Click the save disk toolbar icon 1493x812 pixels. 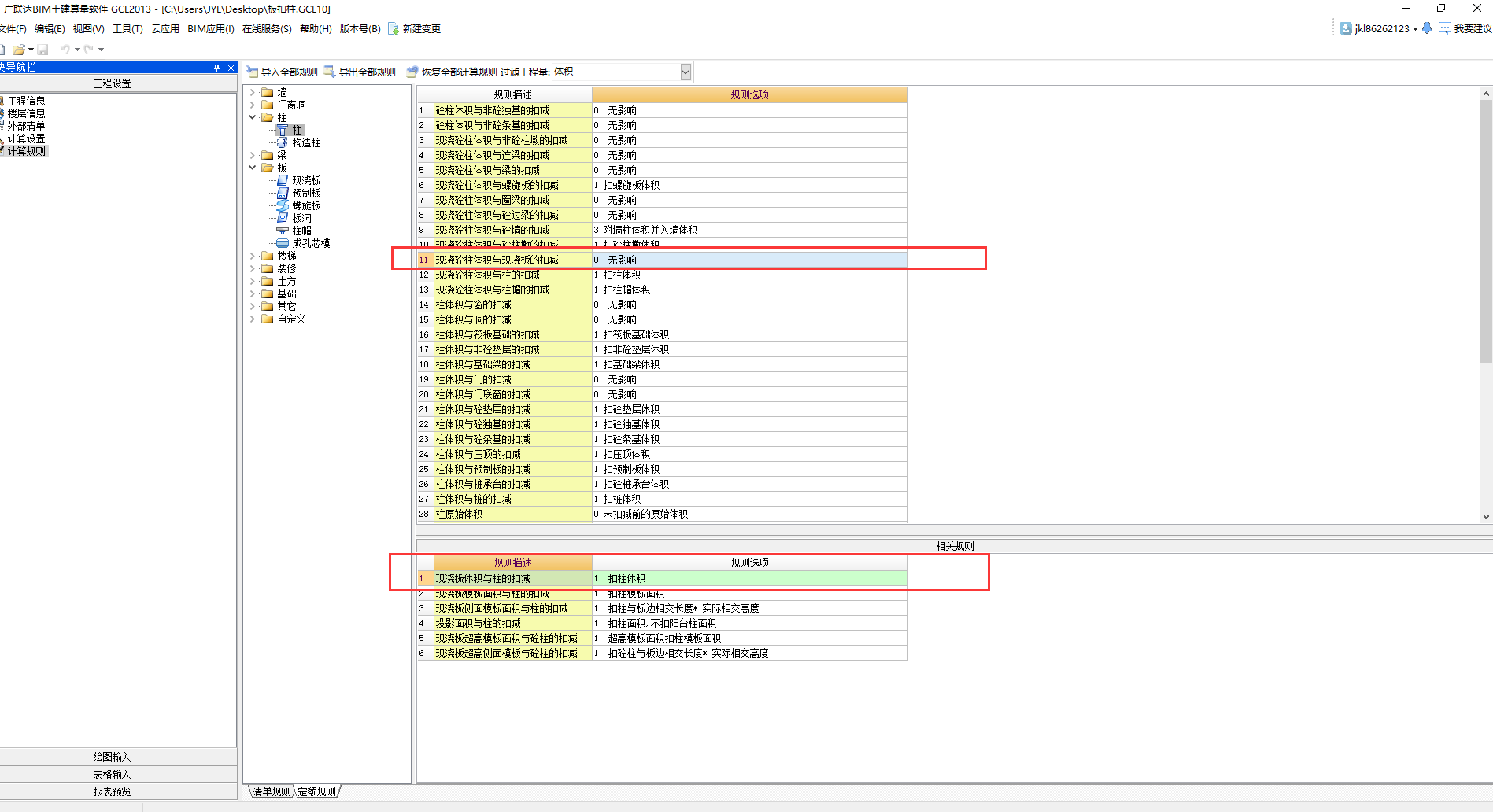pos(42,49)
